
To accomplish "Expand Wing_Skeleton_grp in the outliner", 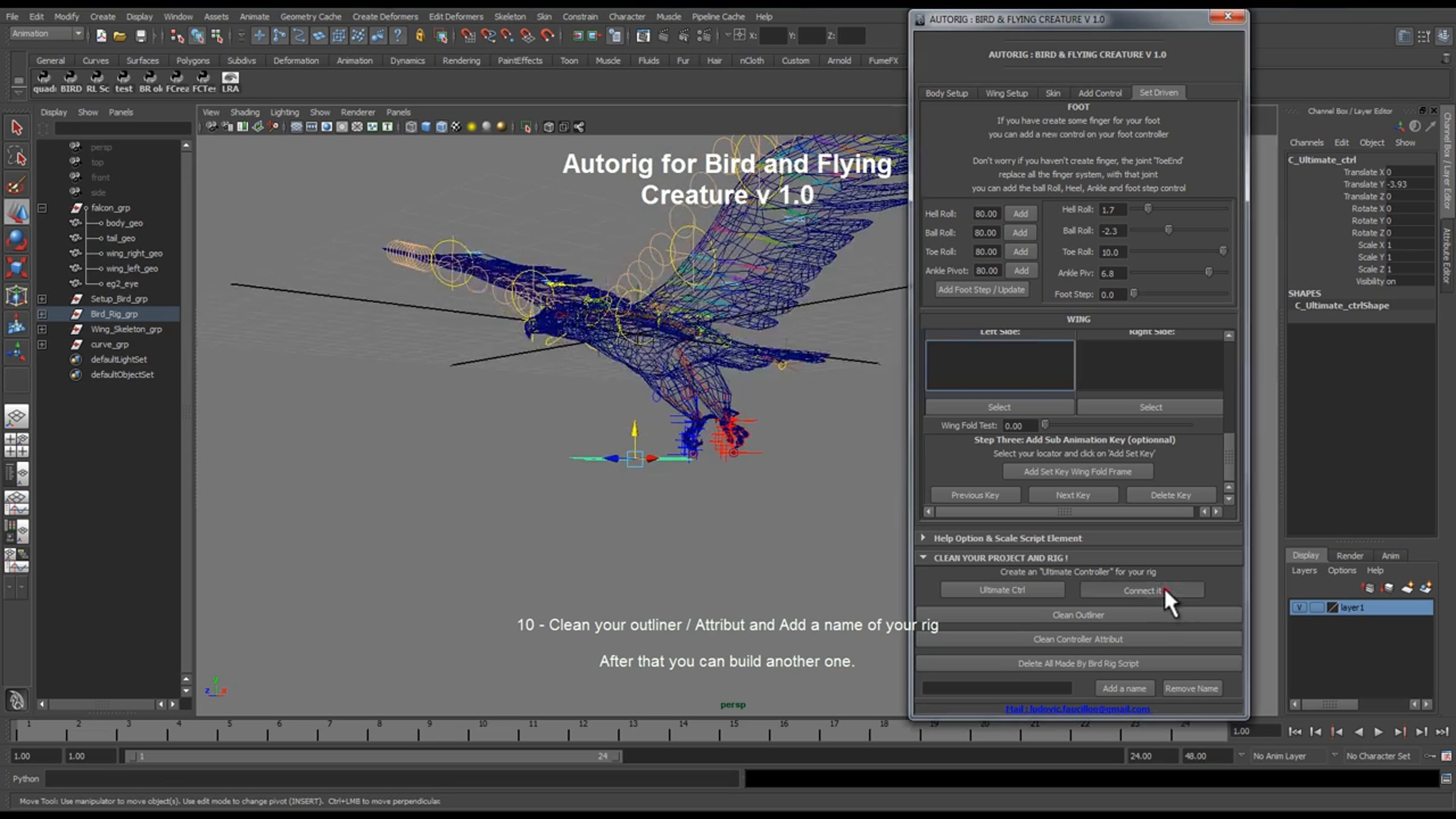I will click(x=42, y=329).
